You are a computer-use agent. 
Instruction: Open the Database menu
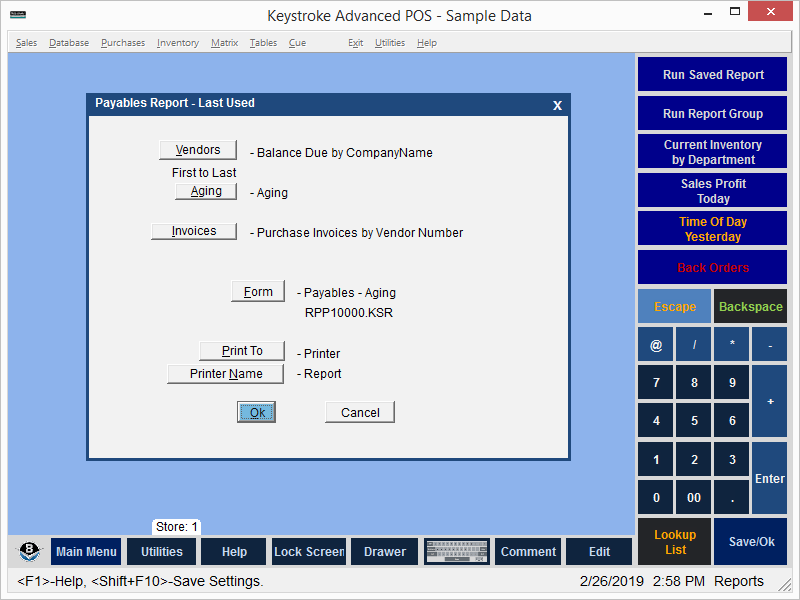pyautogui.click(x=69, y=43)
